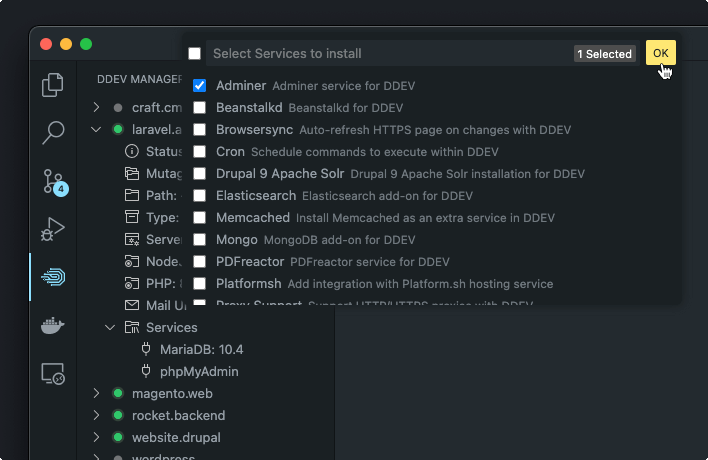Click the Services folder icon
Screen dimensions: 708x460
(x=132, y=327)
